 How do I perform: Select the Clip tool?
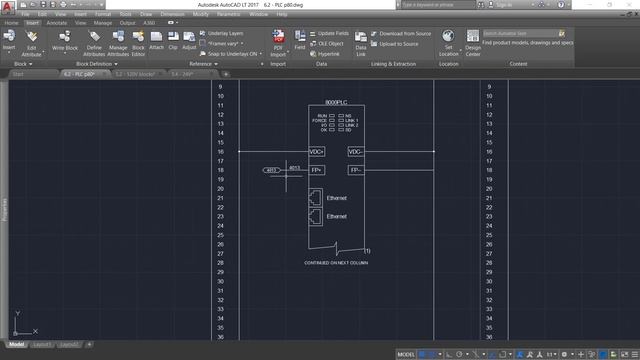tap(173, 40)
